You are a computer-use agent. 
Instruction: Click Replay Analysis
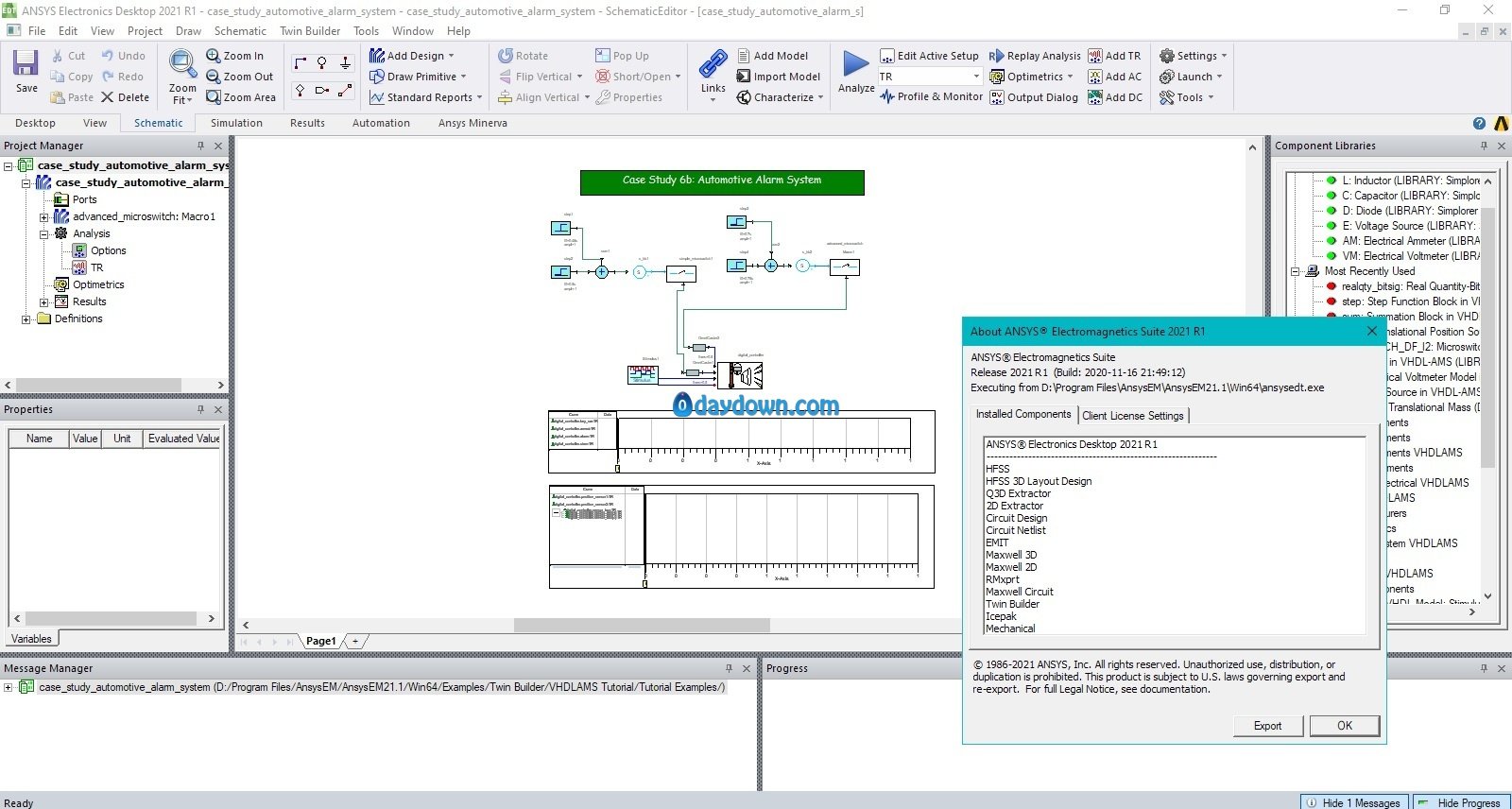1035,56
